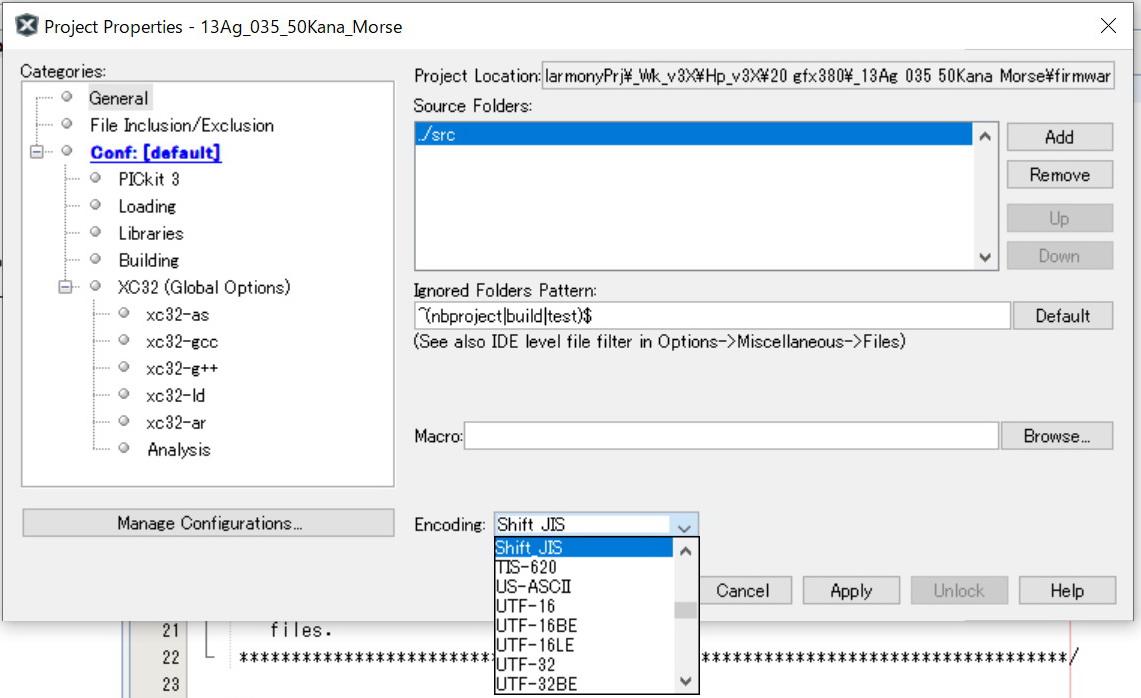Click encoding list scrollbar thumb

click(685, 610)
